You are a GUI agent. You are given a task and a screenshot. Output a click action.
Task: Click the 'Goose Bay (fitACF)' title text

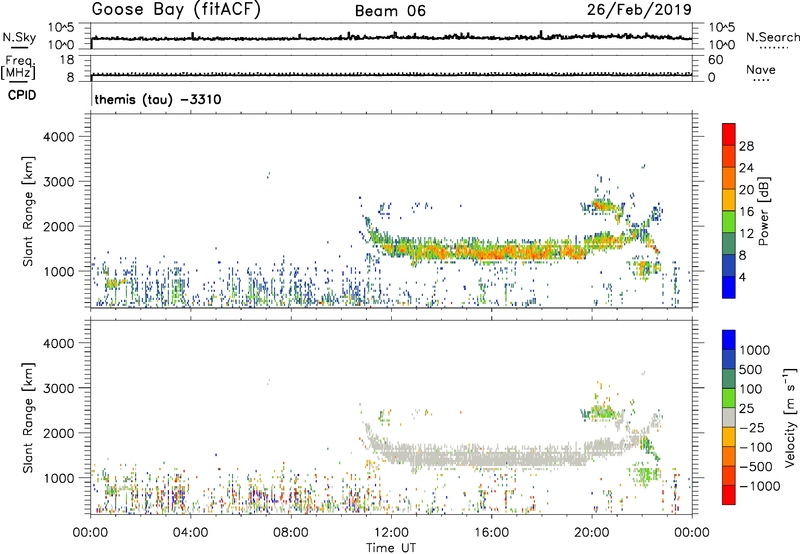click(x=176, y=10)
